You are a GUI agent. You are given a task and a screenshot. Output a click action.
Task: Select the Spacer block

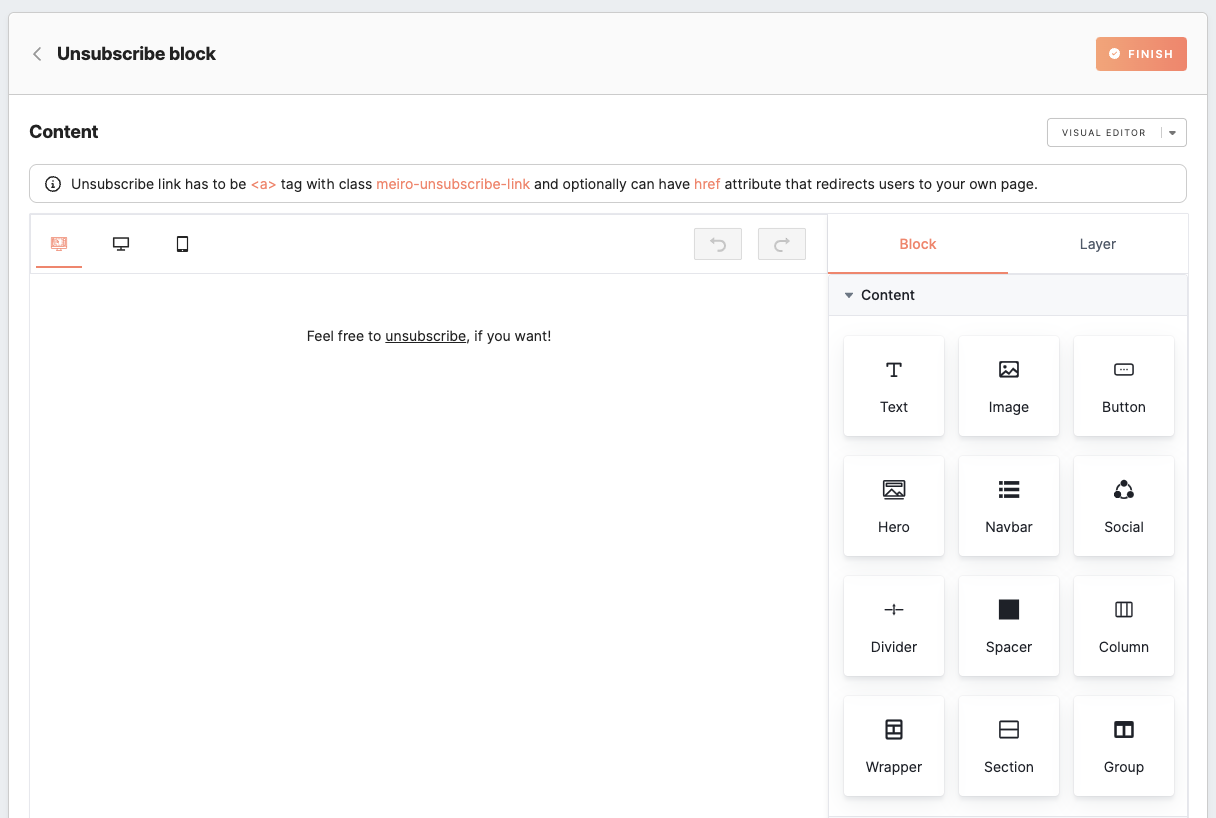click(x=1009, y=626)
